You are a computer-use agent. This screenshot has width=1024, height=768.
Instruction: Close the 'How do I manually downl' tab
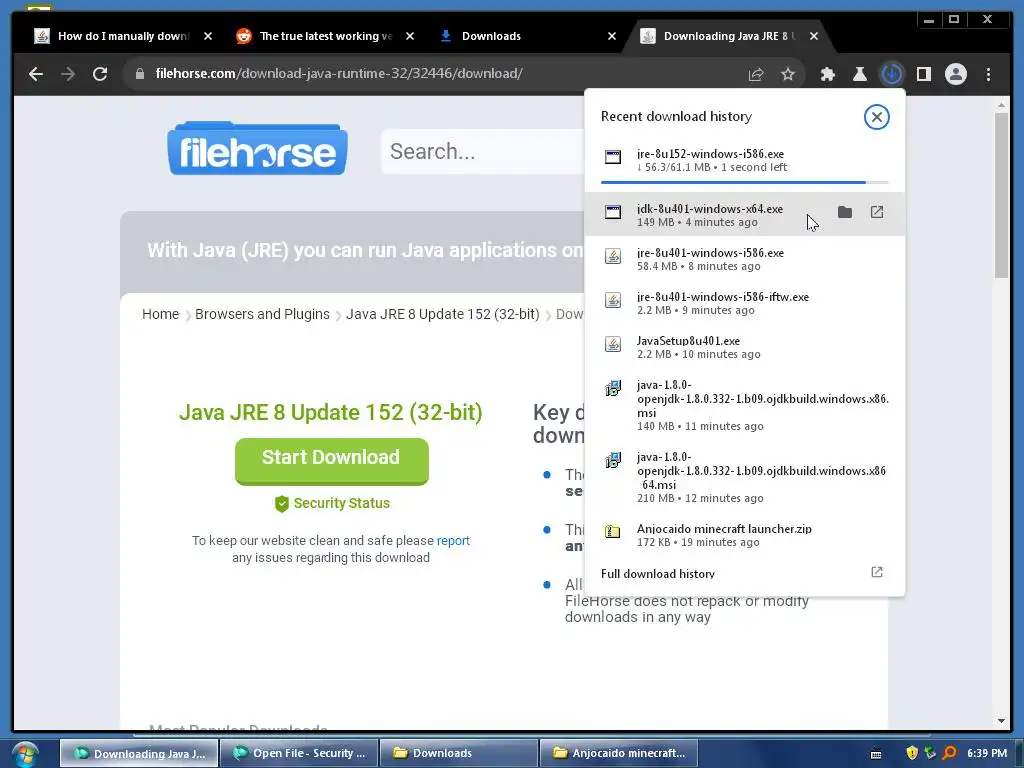pyautogui.click(x=208, y=37)
